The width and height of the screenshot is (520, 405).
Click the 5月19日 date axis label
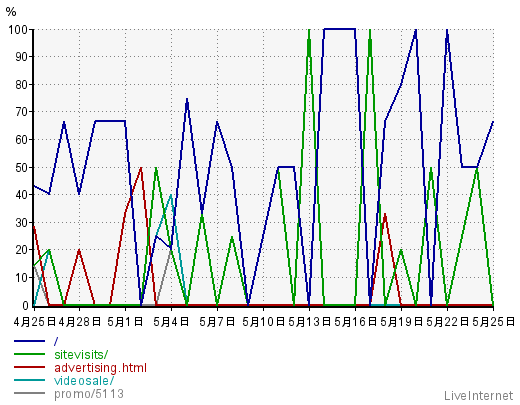(x=402, y=322)
